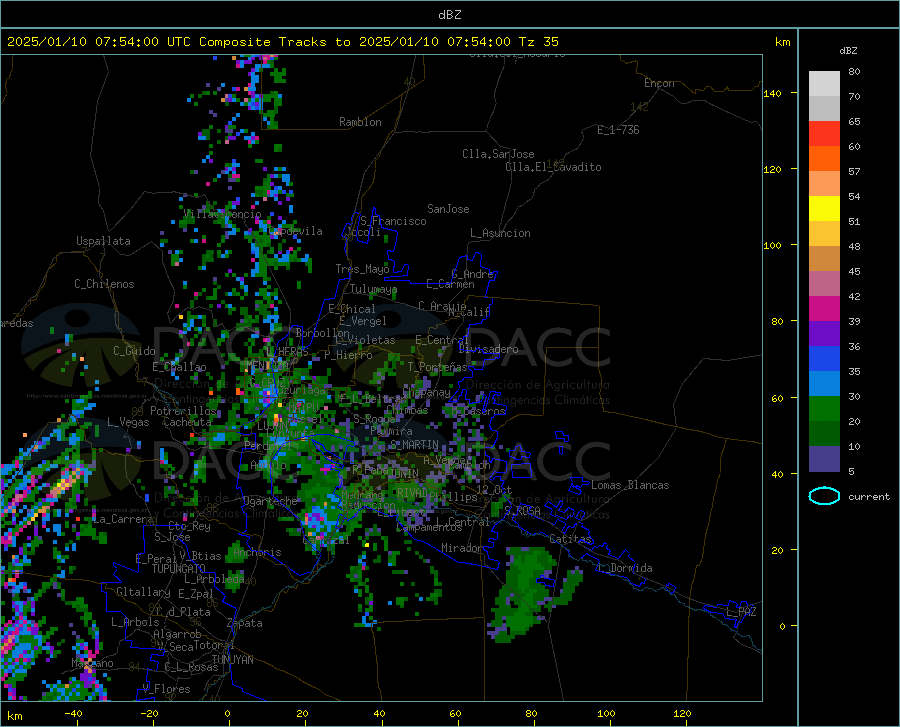Screen dimensions: 900x727
Task: Choose the bright green swatch between 30 and 20
Action: (824, 409)
